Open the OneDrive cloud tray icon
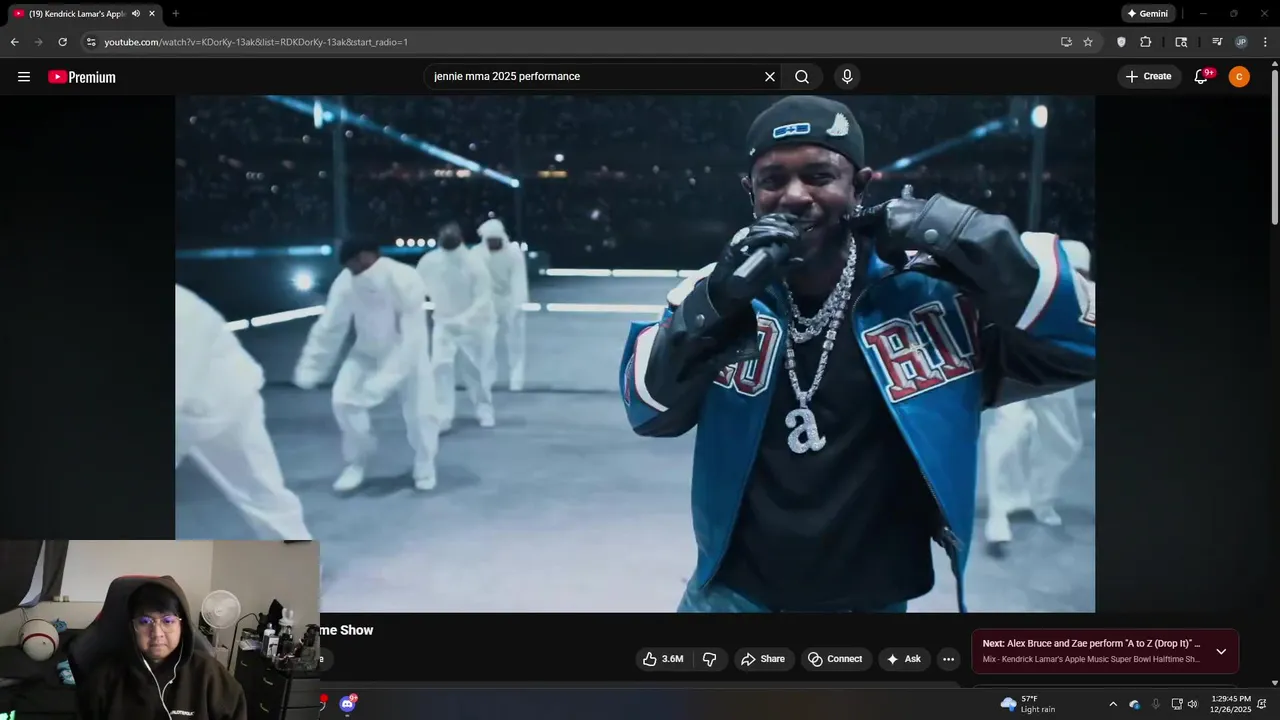This screenshot has height=720, width=1280. click(x=1134, y=704)
